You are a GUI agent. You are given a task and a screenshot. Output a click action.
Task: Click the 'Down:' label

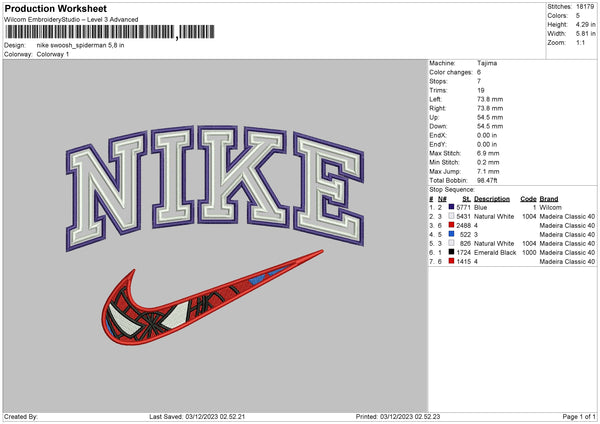(438, 126)
